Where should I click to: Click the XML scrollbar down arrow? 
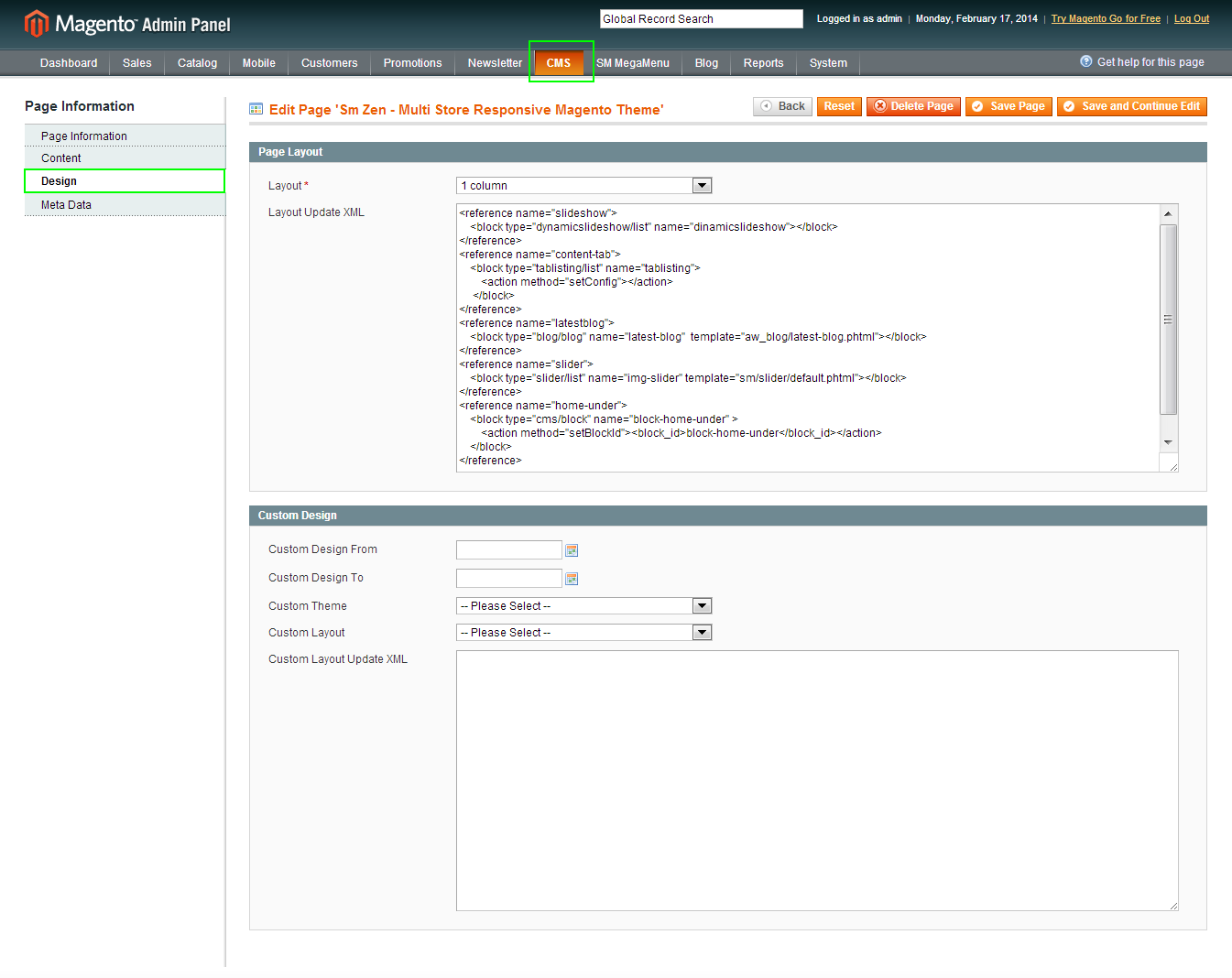[x=1168, y=442]
